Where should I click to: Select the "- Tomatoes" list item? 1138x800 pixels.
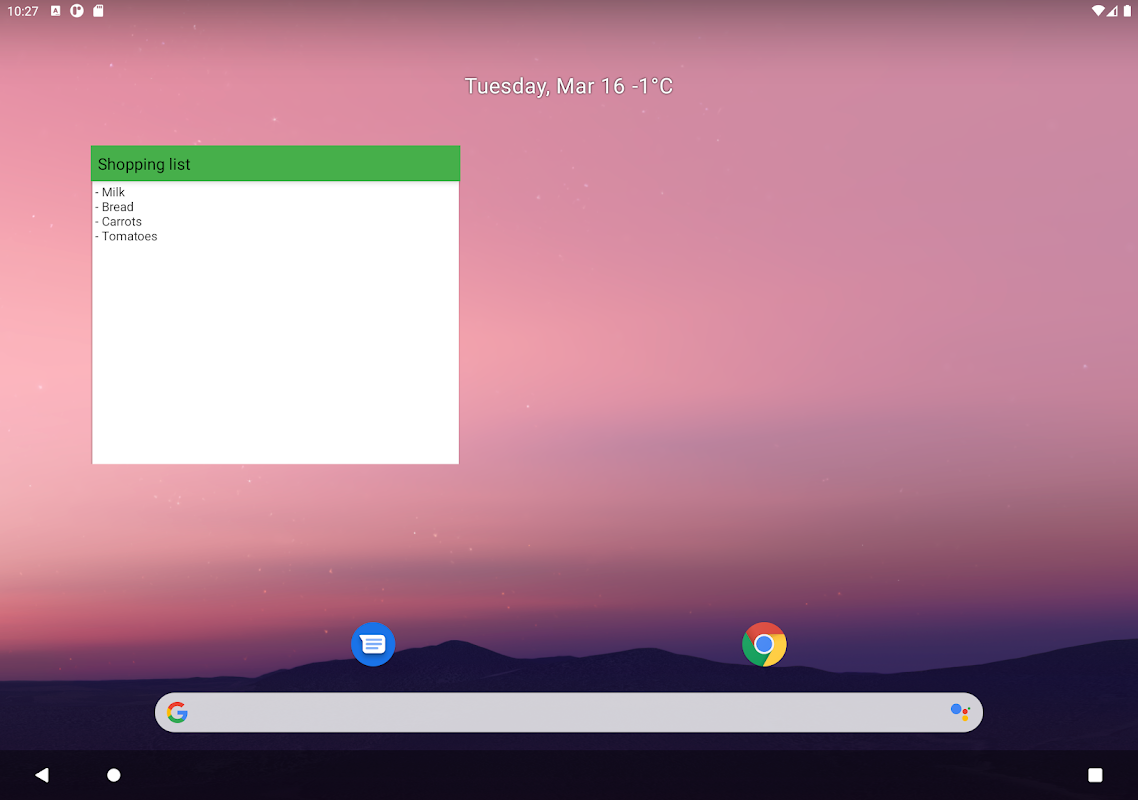coord(126,236)
